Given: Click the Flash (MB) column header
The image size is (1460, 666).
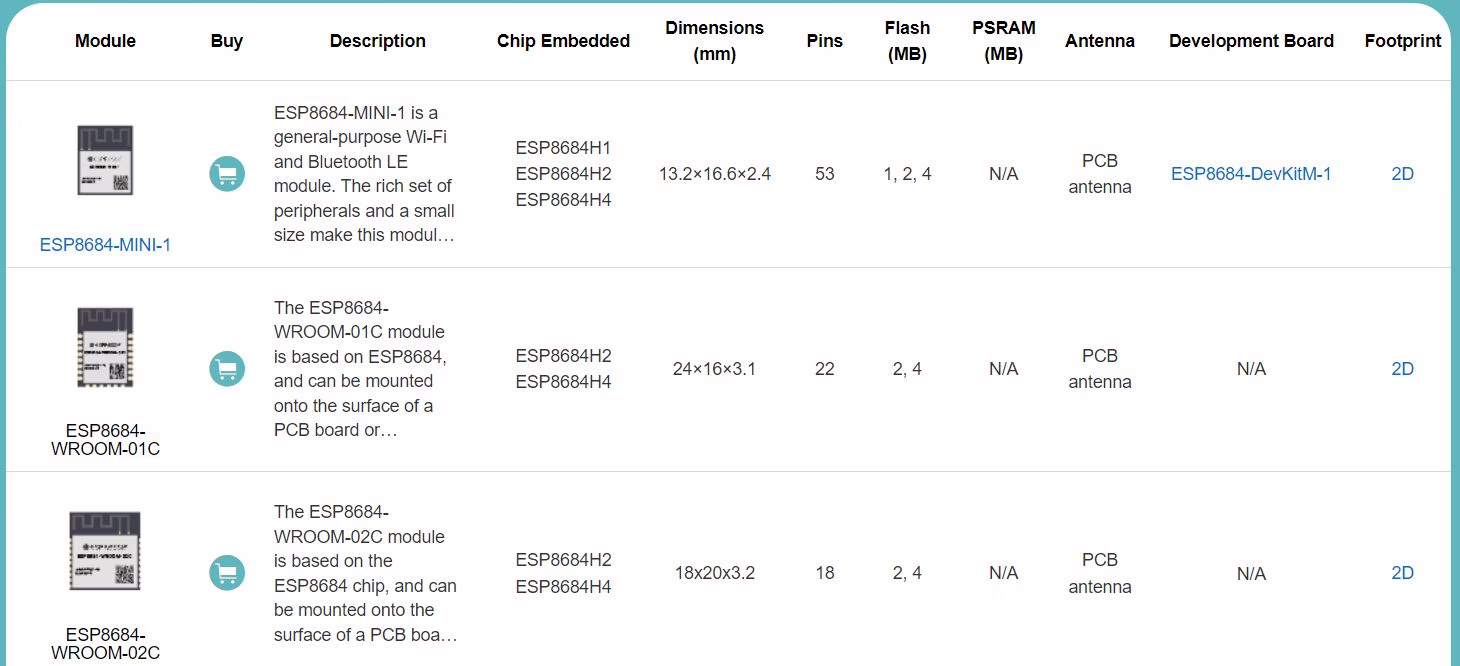Looking at the screenshot, I should click(x=907, y=41).
